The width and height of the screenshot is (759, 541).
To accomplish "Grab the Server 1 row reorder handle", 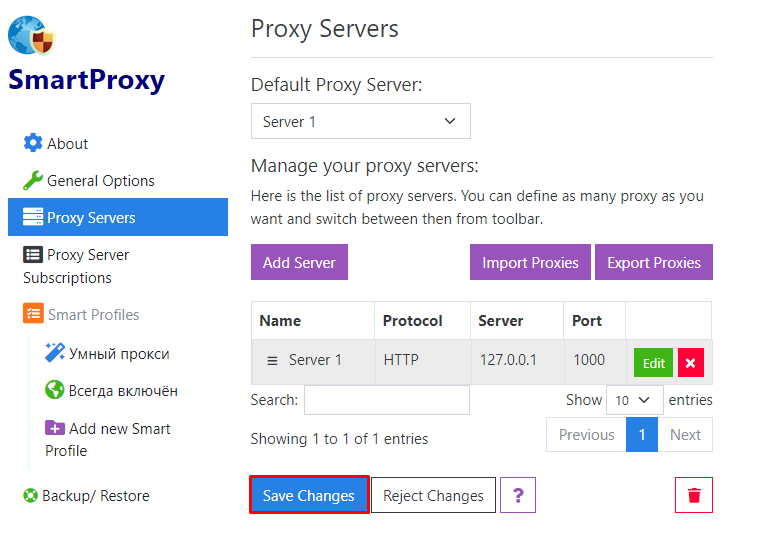I will click(x=273, y=361).
